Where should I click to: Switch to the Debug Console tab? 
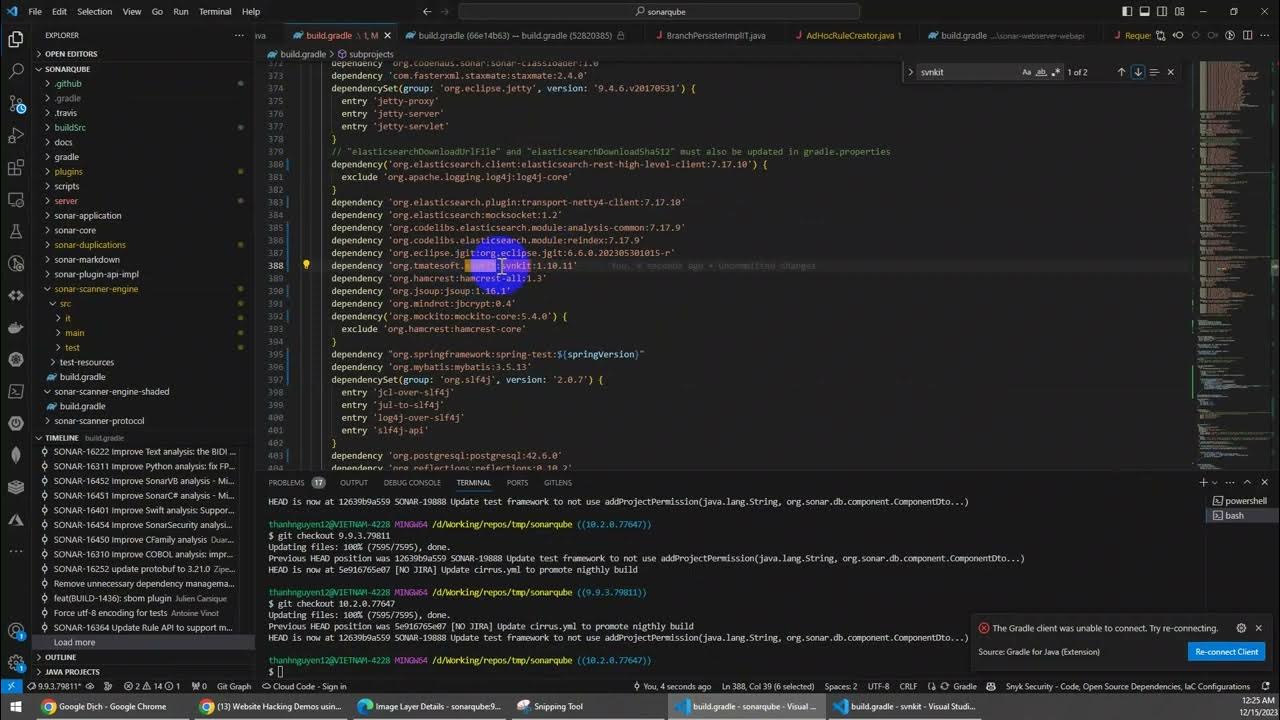tap(412, 482)
